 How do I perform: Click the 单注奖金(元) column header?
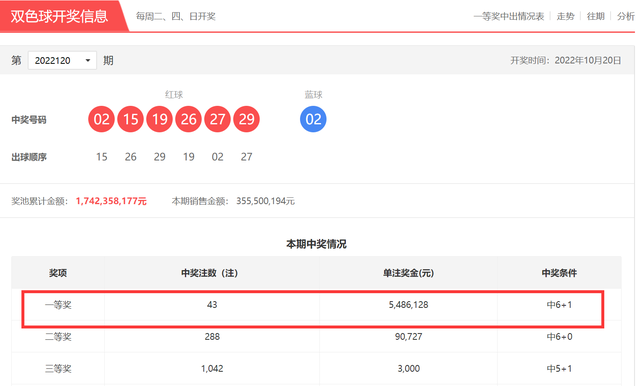point(408,273)
